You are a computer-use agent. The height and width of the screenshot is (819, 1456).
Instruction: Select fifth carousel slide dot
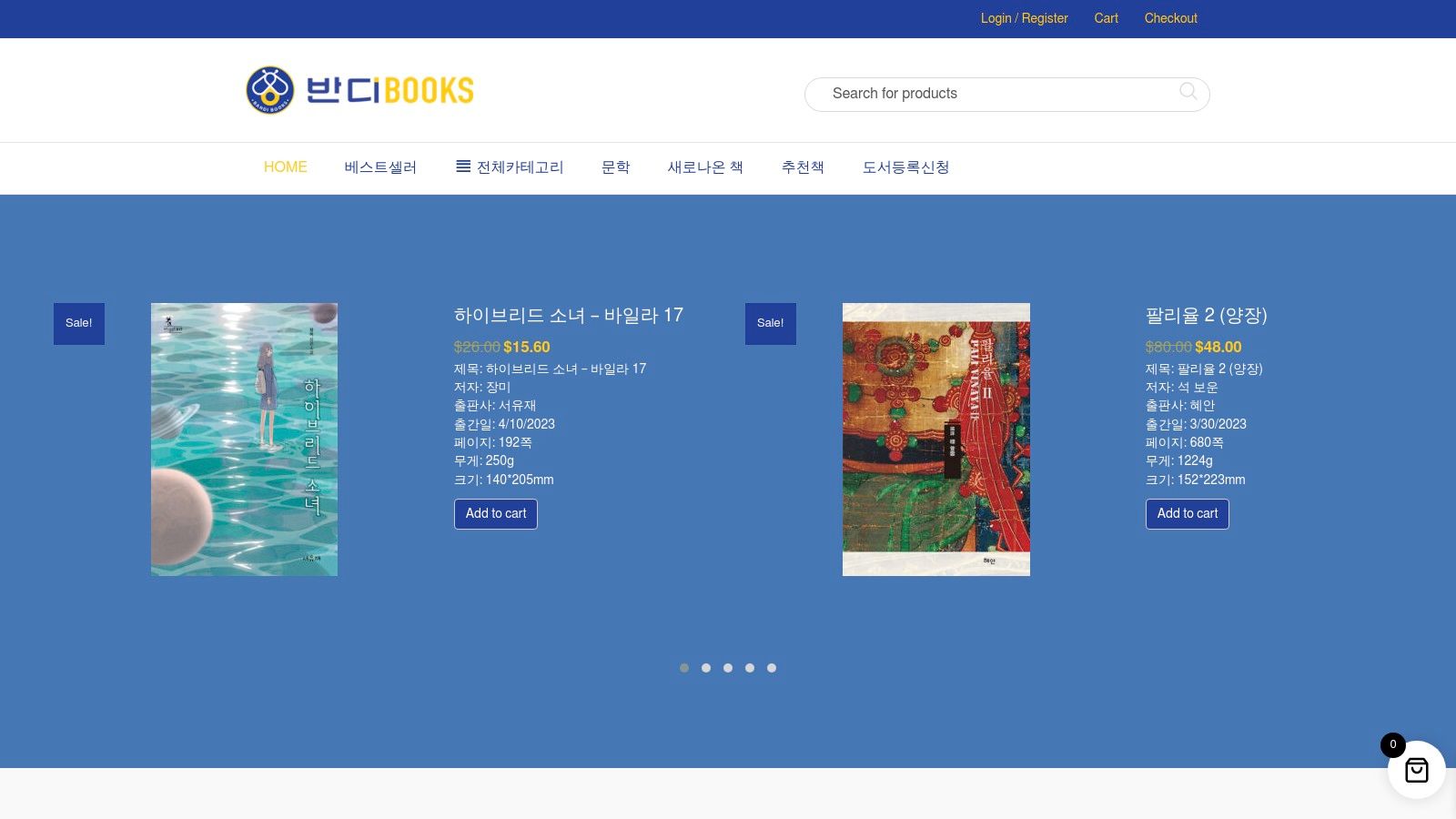point(772,668)
